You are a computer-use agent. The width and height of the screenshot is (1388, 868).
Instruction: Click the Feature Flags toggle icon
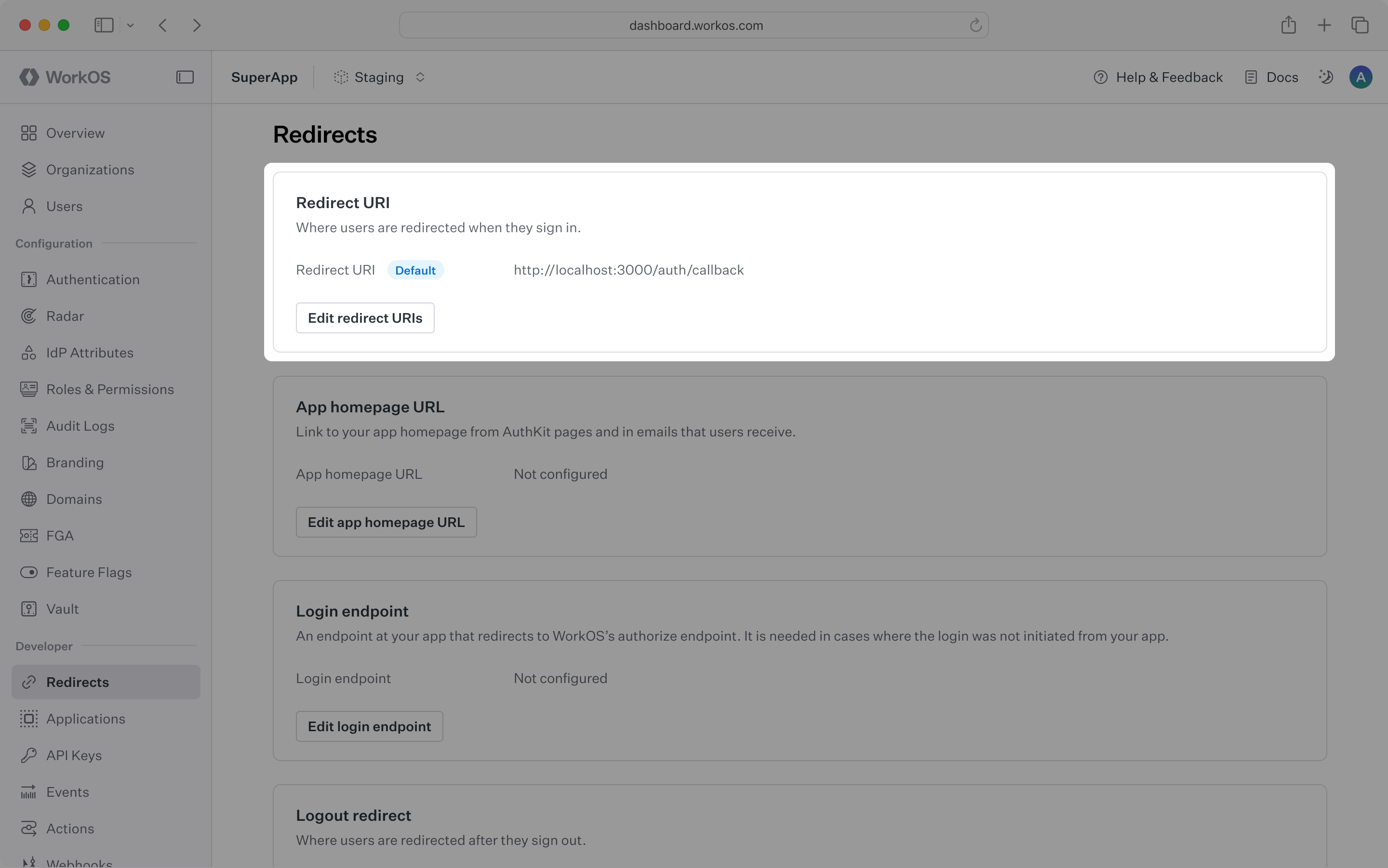tap(29, 572)
